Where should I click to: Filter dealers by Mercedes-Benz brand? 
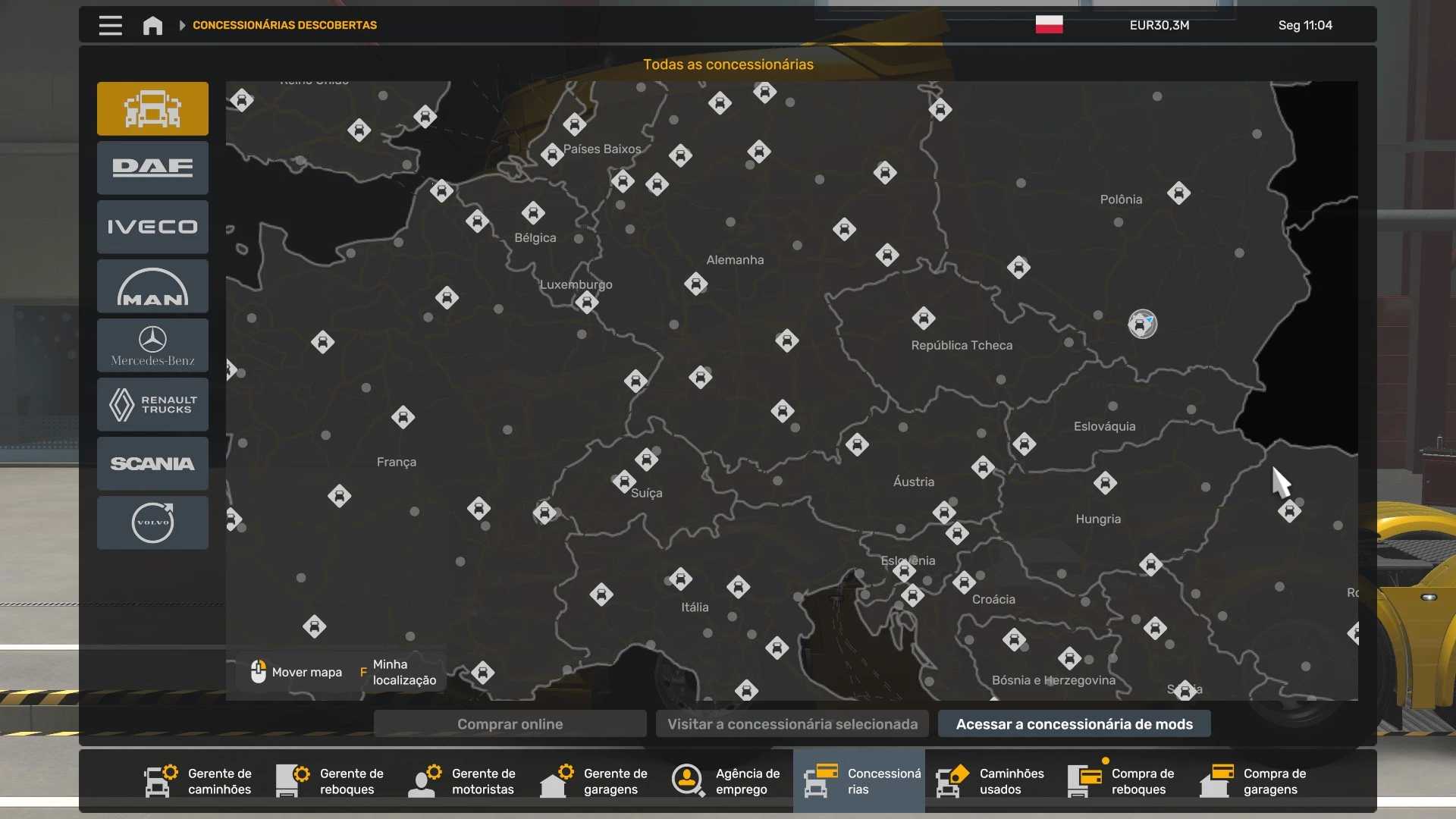pyautogui.click(x=152, y=345)
